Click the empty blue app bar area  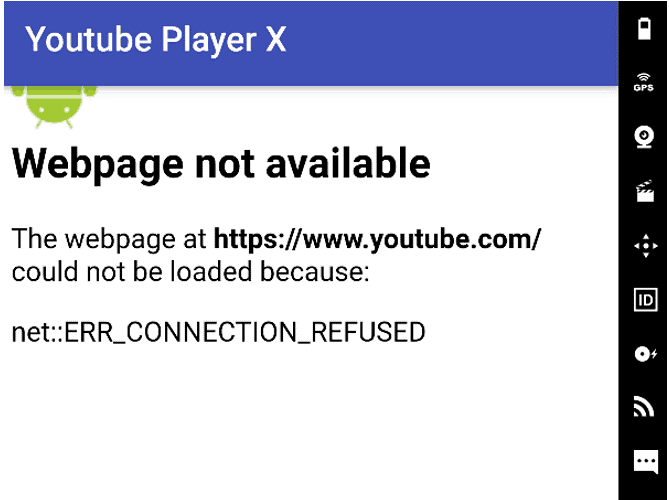(452, 43)
